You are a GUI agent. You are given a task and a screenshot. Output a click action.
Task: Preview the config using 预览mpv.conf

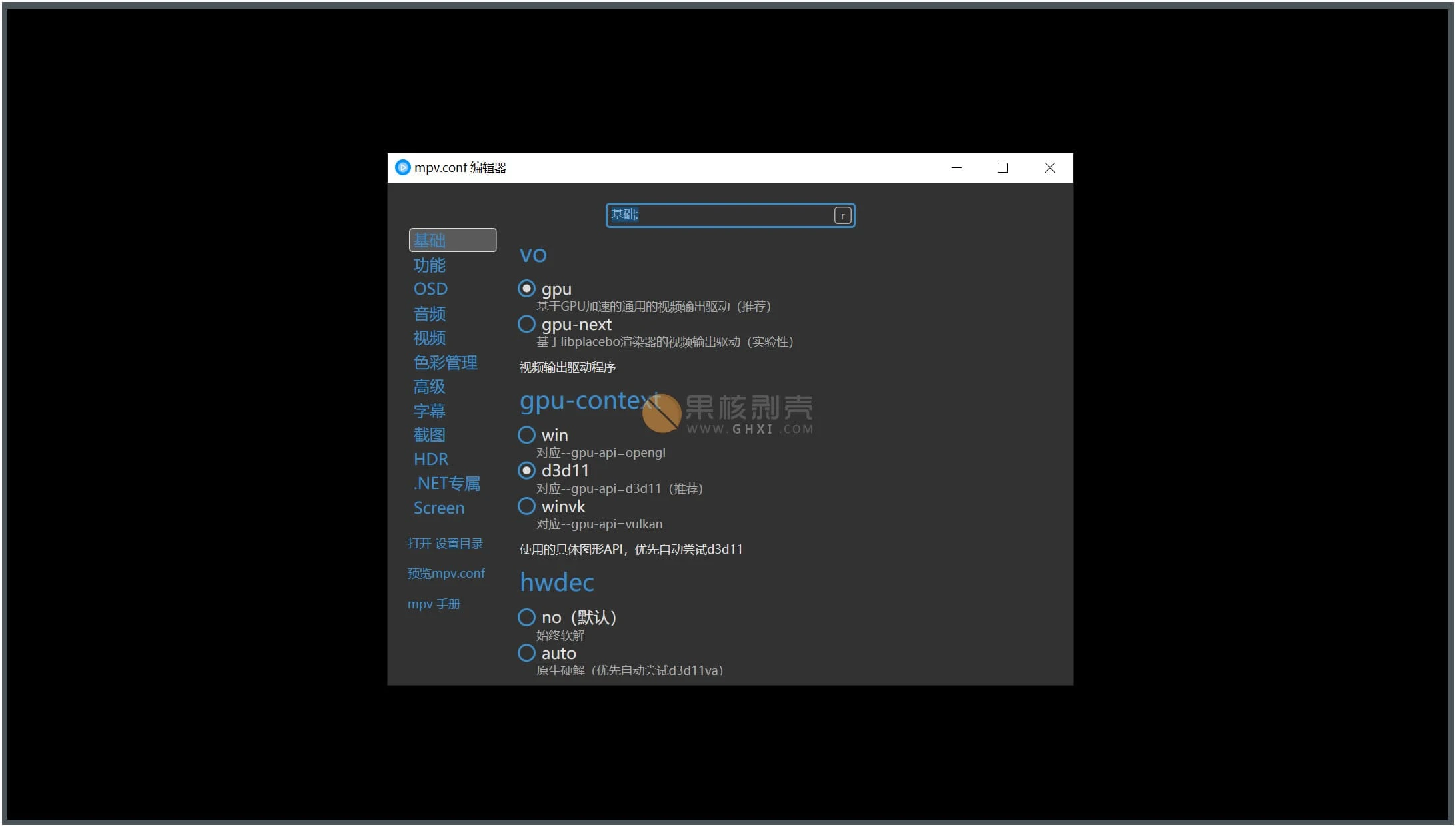point(446,573)
